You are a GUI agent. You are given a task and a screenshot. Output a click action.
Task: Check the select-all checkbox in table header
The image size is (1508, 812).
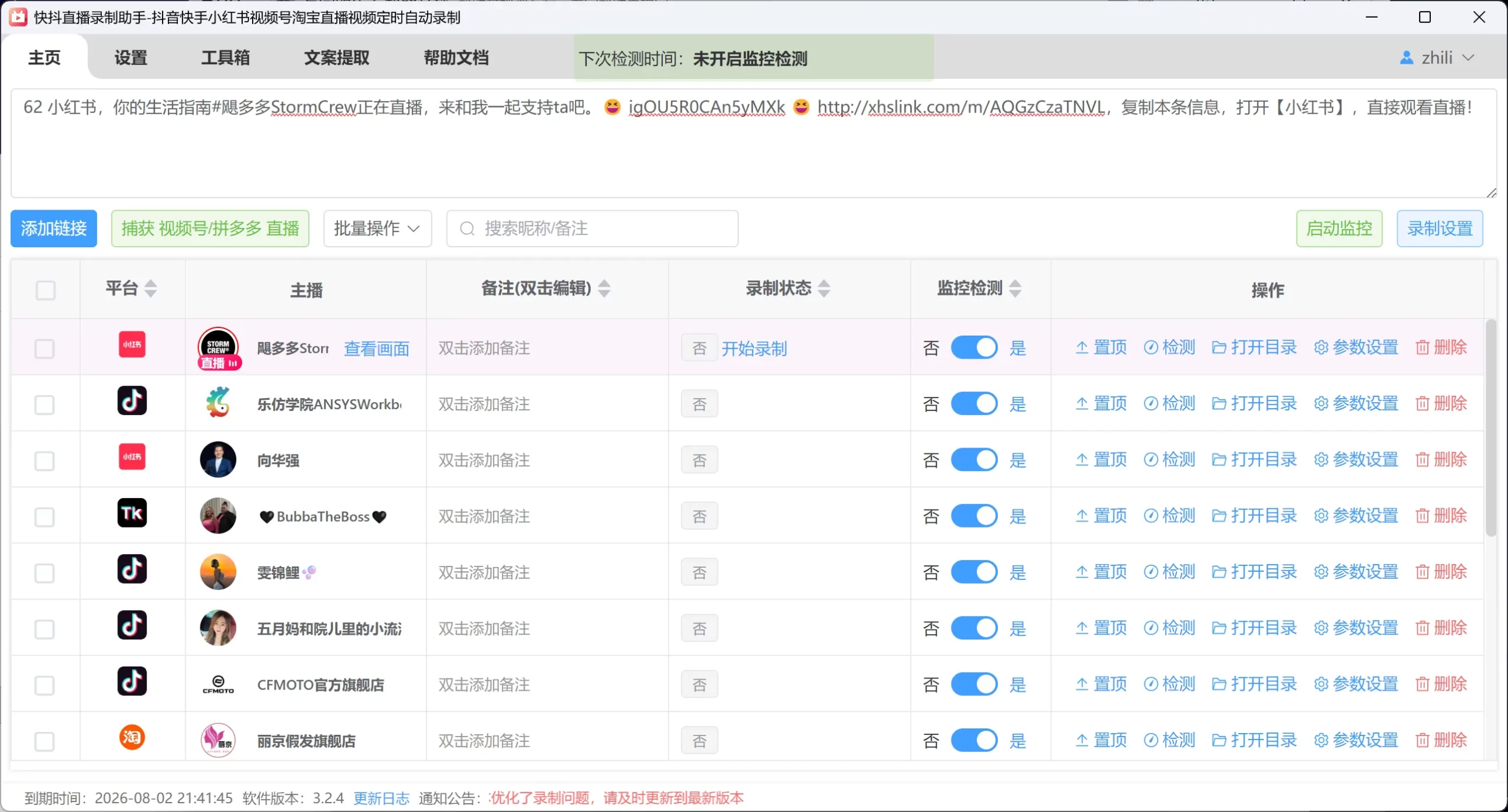click(45, 290)
